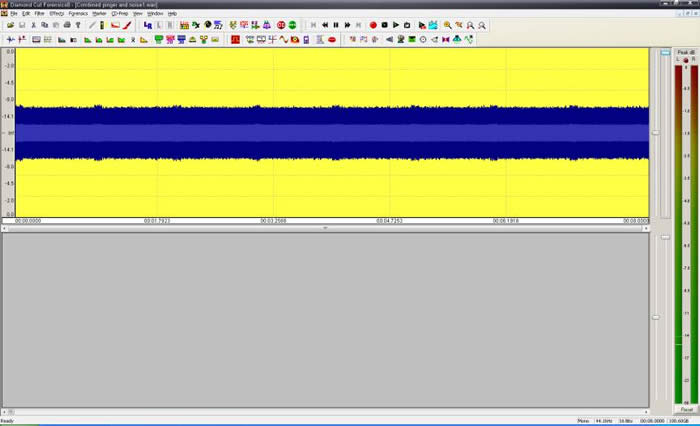Screen dimensions: 700x426
Task: Click the yellow triangle ramp icon
Action: coord(144,40)
